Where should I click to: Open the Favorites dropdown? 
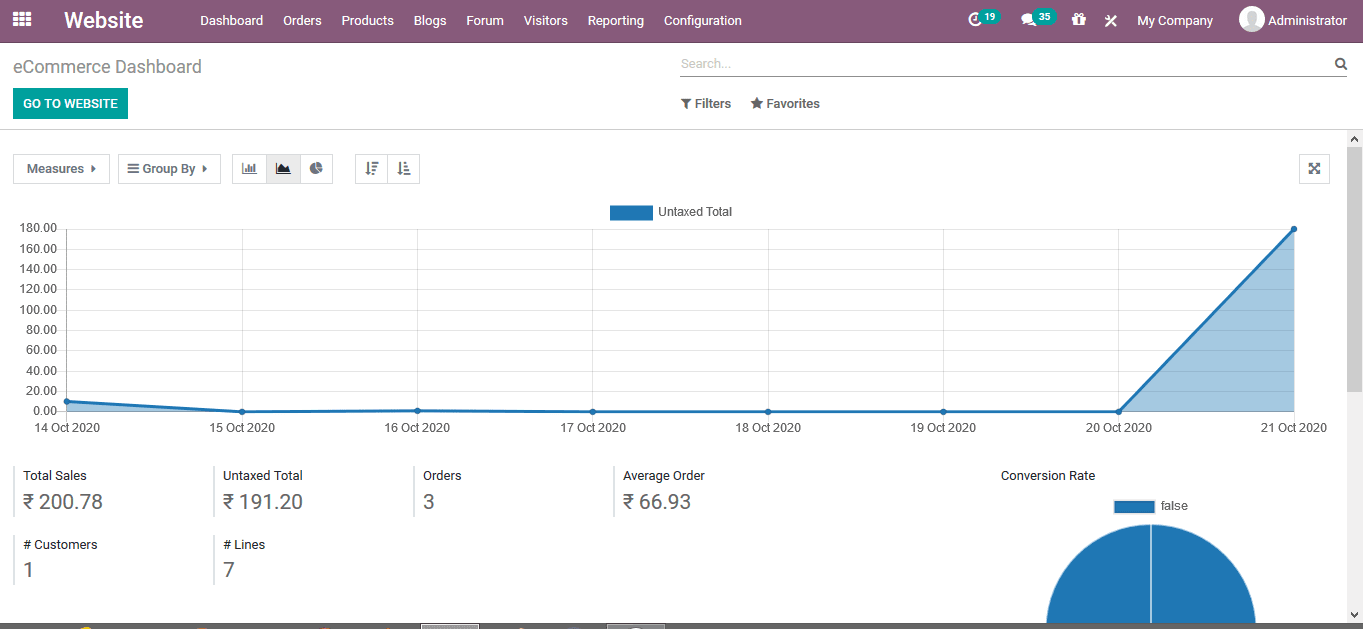pos(785,104)
